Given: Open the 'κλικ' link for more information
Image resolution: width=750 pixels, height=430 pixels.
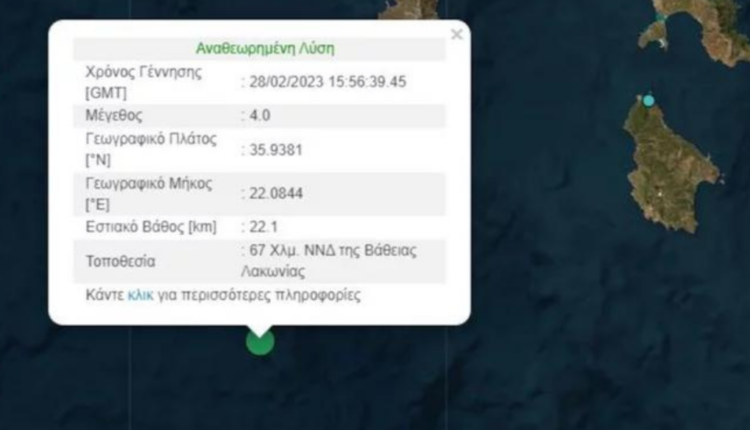Looking at the screenshot, I should coord(141,295).
